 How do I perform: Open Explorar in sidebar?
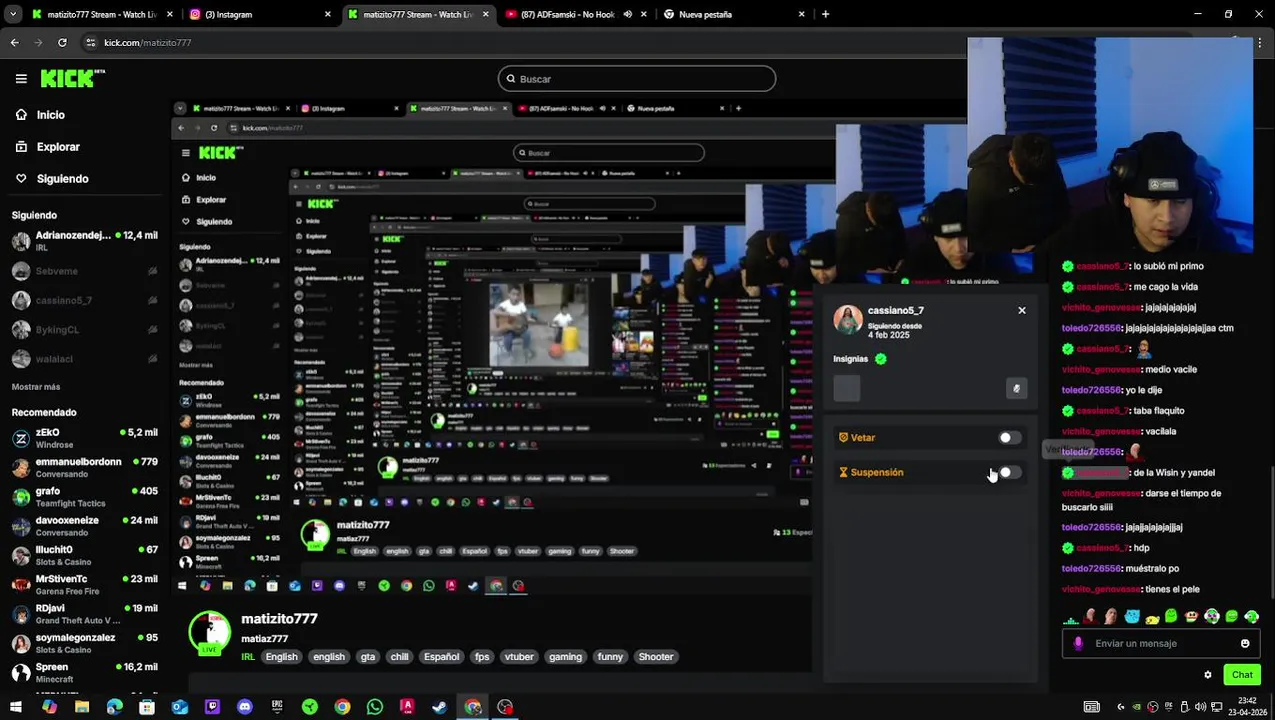point(58,147)
